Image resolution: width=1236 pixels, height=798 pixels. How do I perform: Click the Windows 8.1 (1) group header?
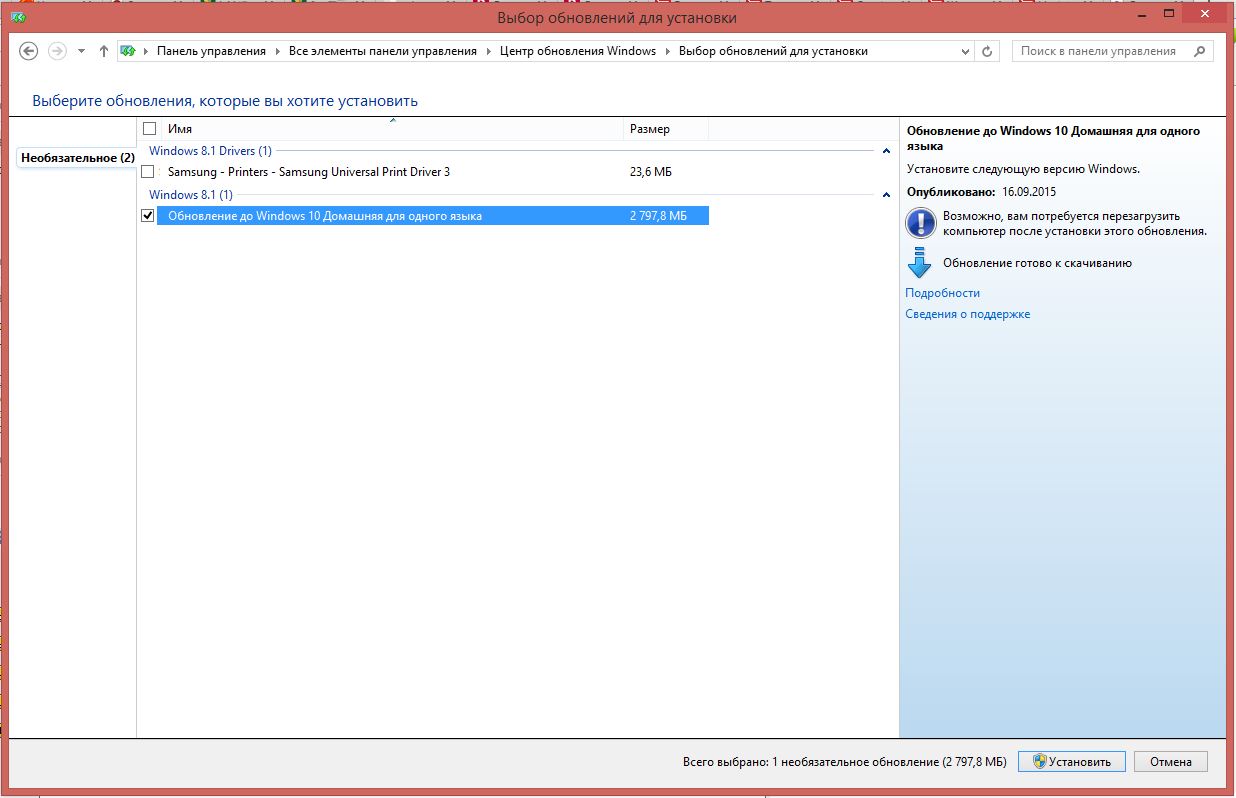click(x=191, y=195)
